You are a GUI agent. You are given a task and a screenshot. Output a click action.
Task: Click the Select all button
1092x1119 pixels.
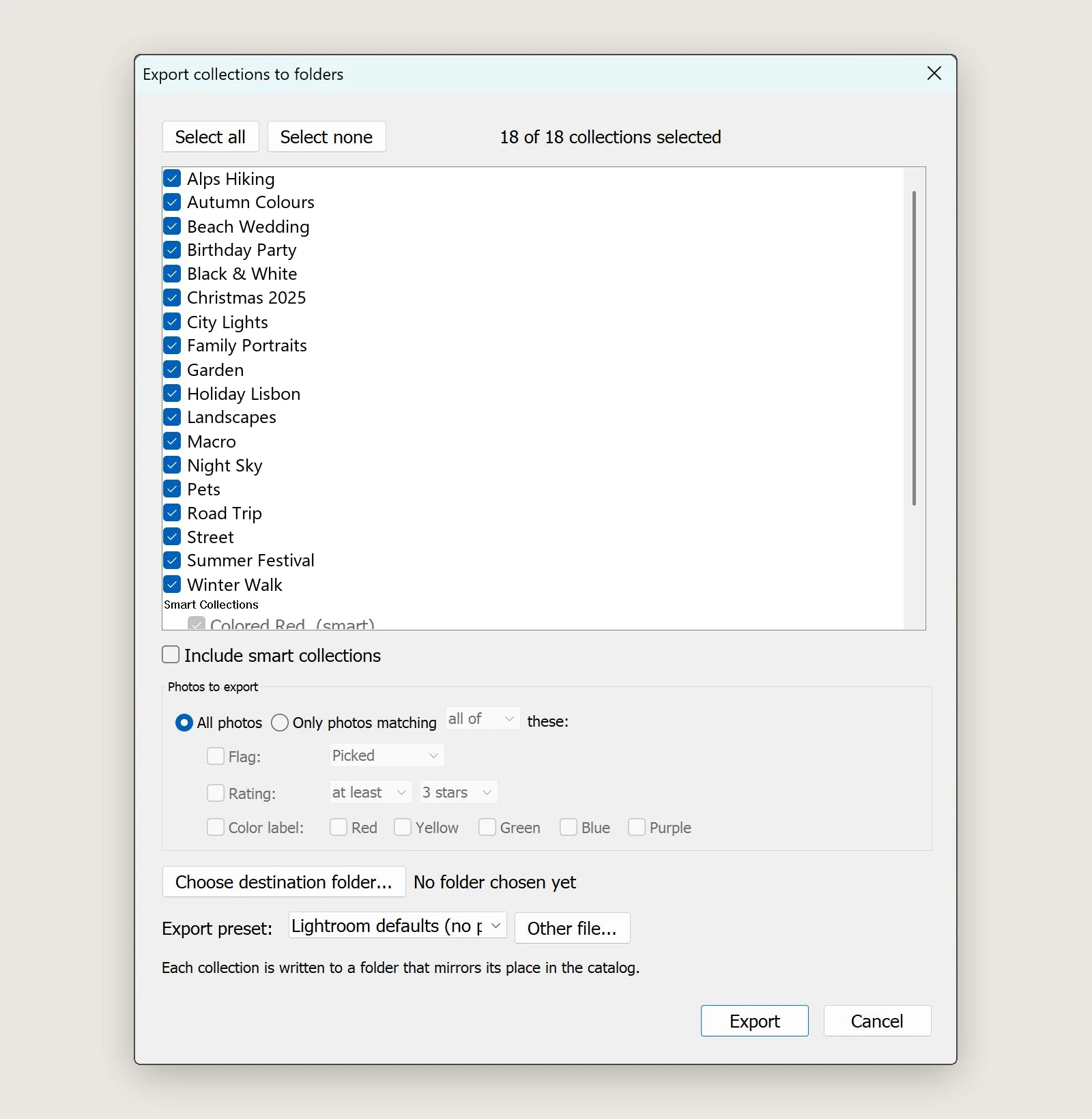pyautogui.click(x=210, y=137)
